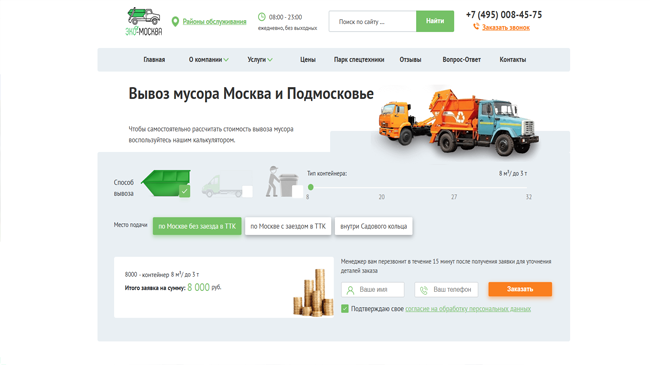
Task: Click the clock working hours icon
Action: tap(262, 17)
